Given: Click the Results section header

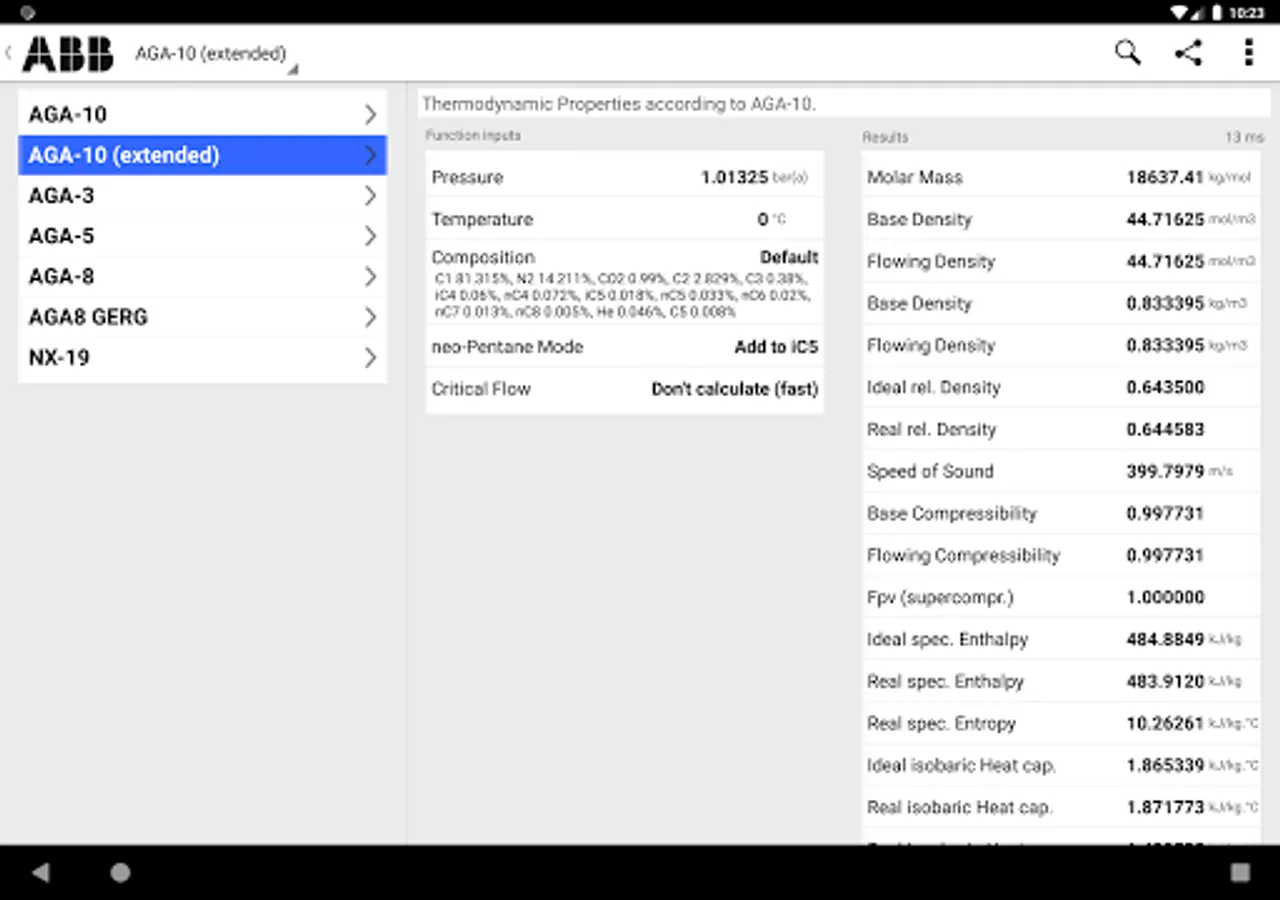Looking at the screenshot, I should (x=885, y=137).
